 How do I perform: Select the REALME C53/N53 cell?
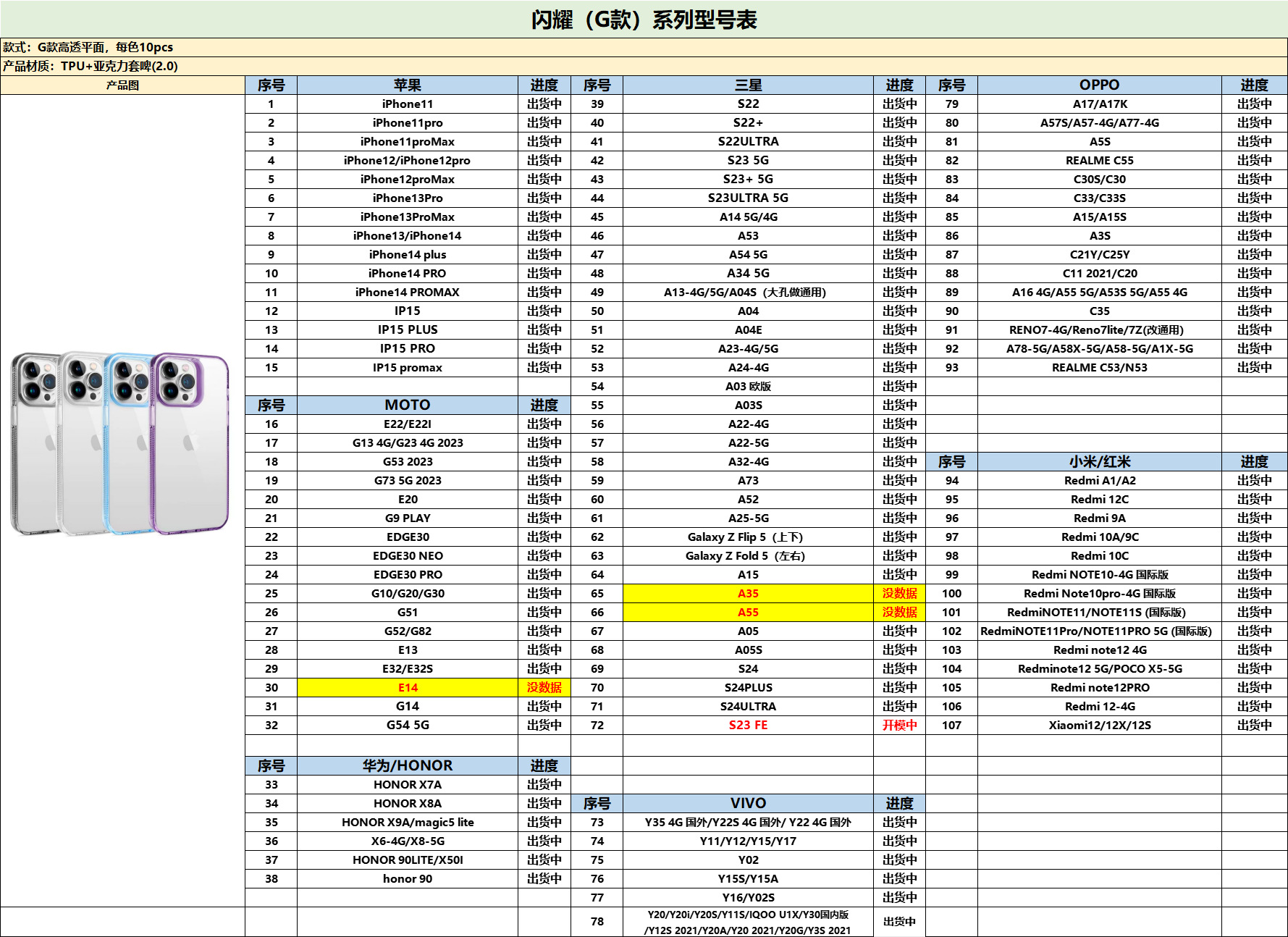pyautogui.click(x=1100, y=368)
